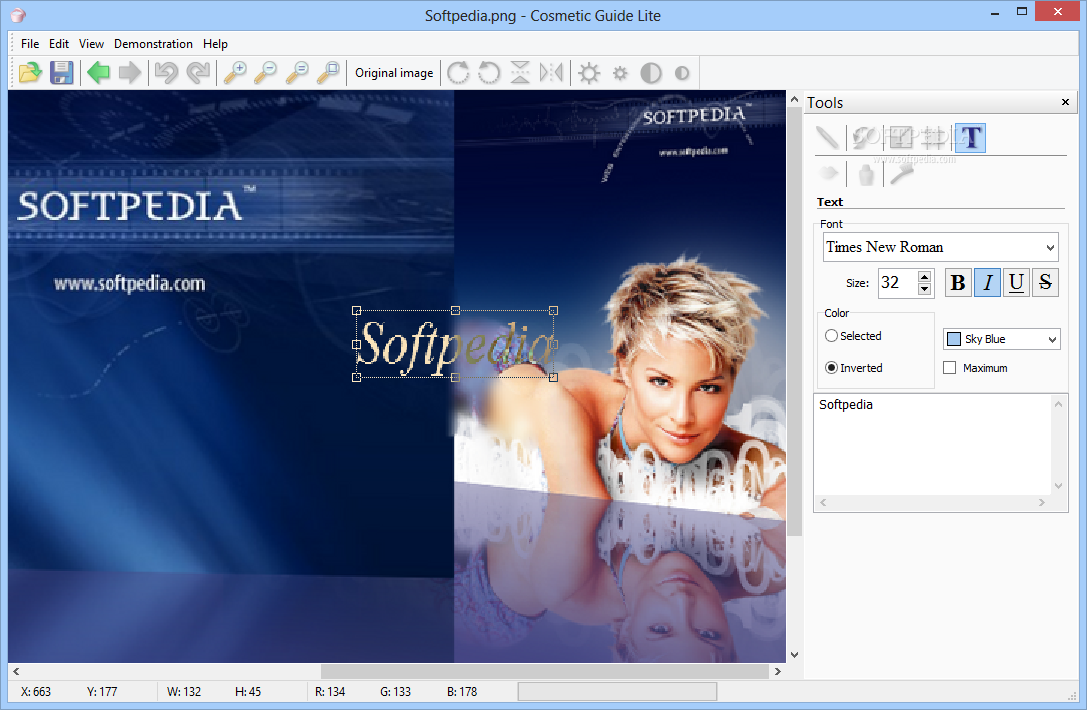Click in the Softpedia text entry box

point(932,444)
